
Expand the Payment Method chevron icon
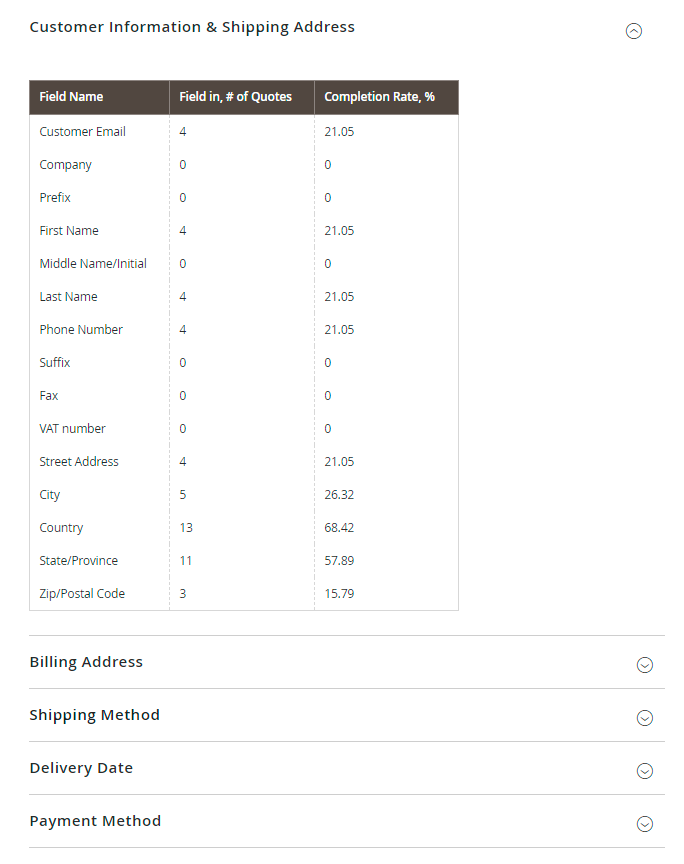[645, 823]
